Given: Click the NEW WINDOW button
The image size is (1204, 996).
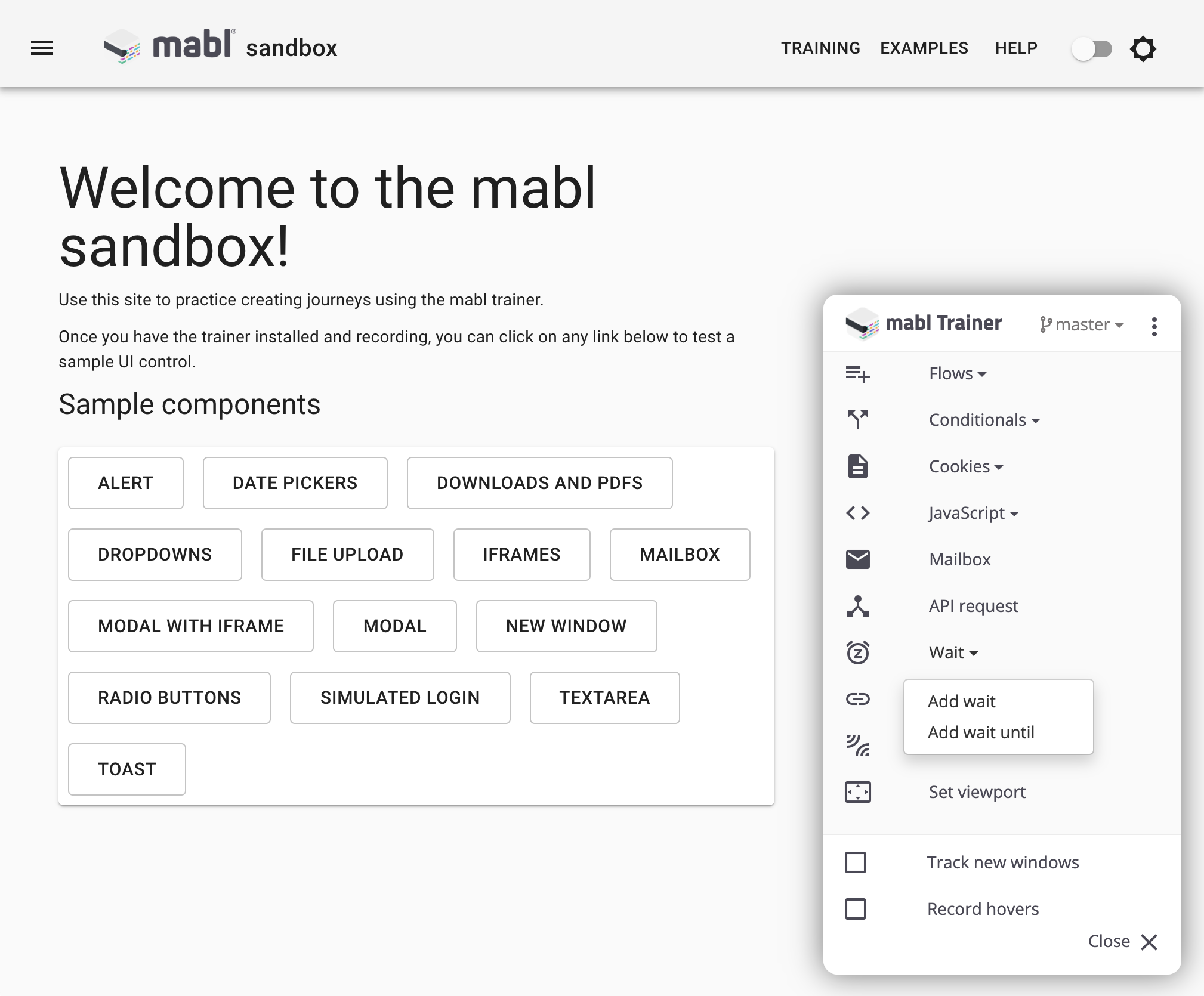Looking at the screenshot, I should (x=567, y=626).
